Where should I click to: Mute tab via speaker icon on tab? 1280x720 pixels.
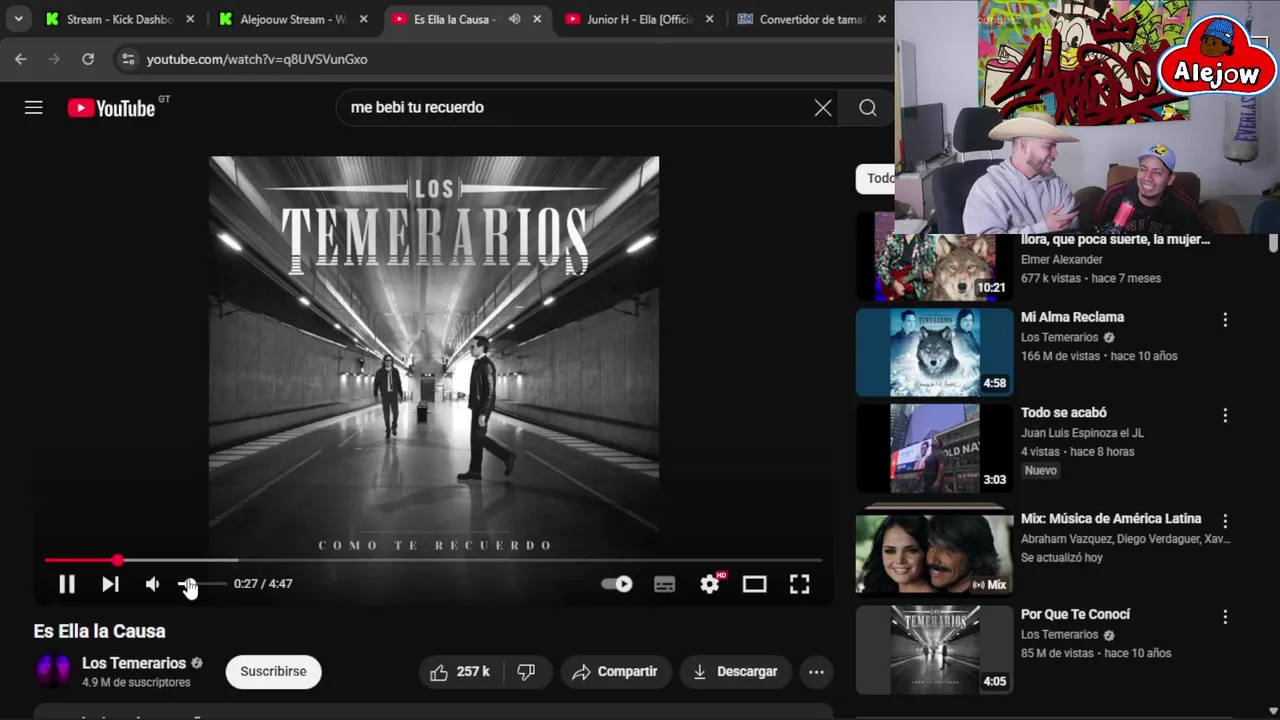click(x=514, y=19)
